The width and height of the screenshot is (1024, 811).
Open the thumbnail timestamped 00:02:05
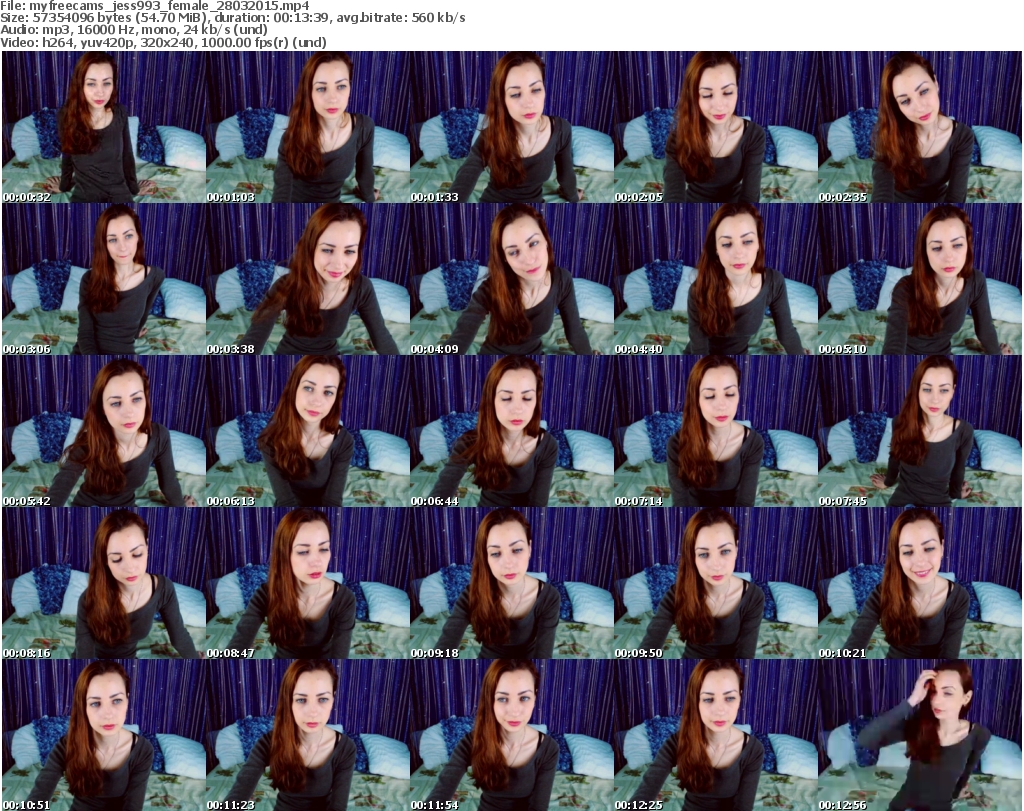716,127
